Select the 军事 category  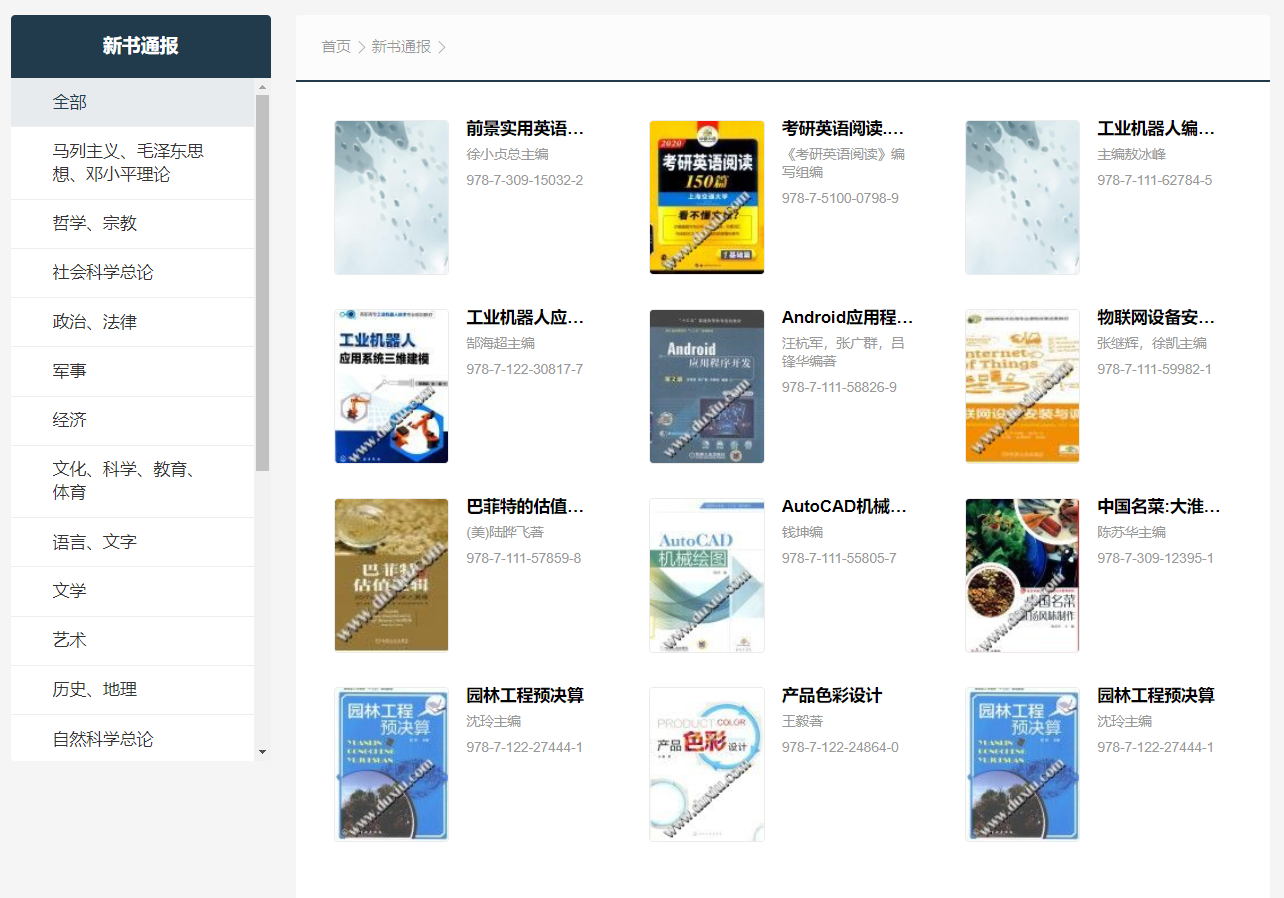click(70, 370)
